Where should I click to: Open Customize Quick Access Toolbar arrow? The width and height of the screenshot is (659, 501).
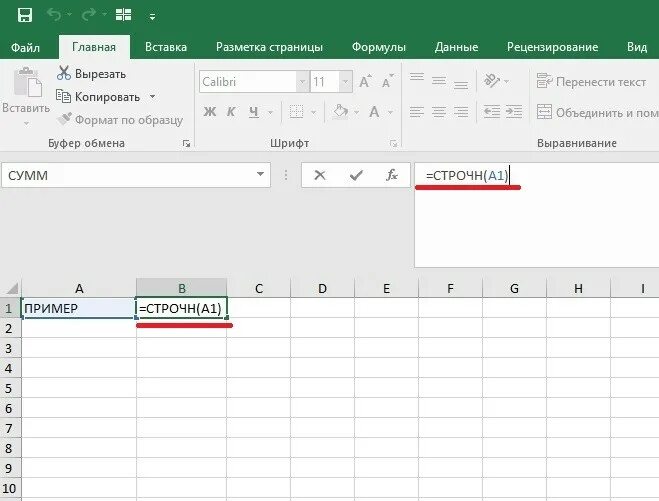point(153,17)
